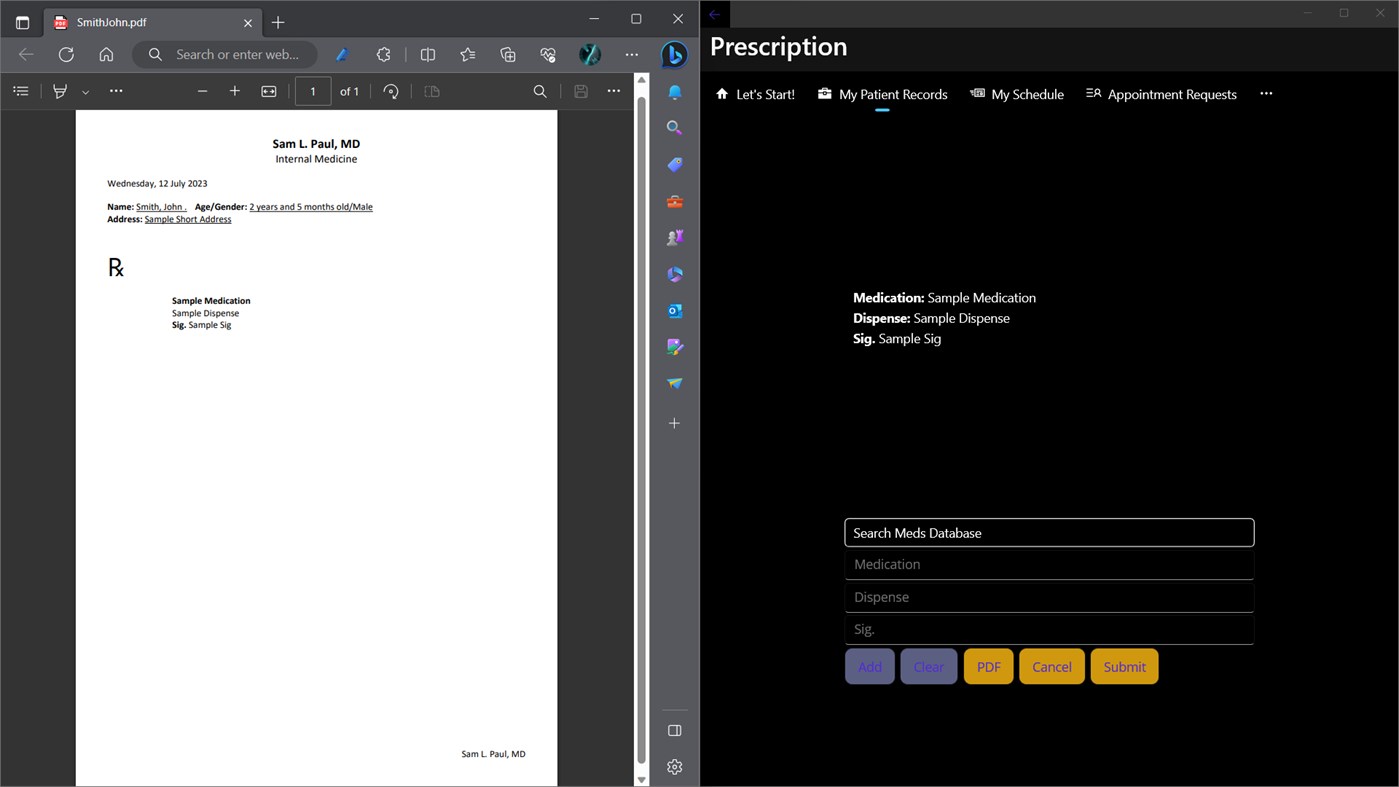This screenshot has height=787, width=1399.
Task: Open browser settings gear in sidebar
Action: point(674,766)
